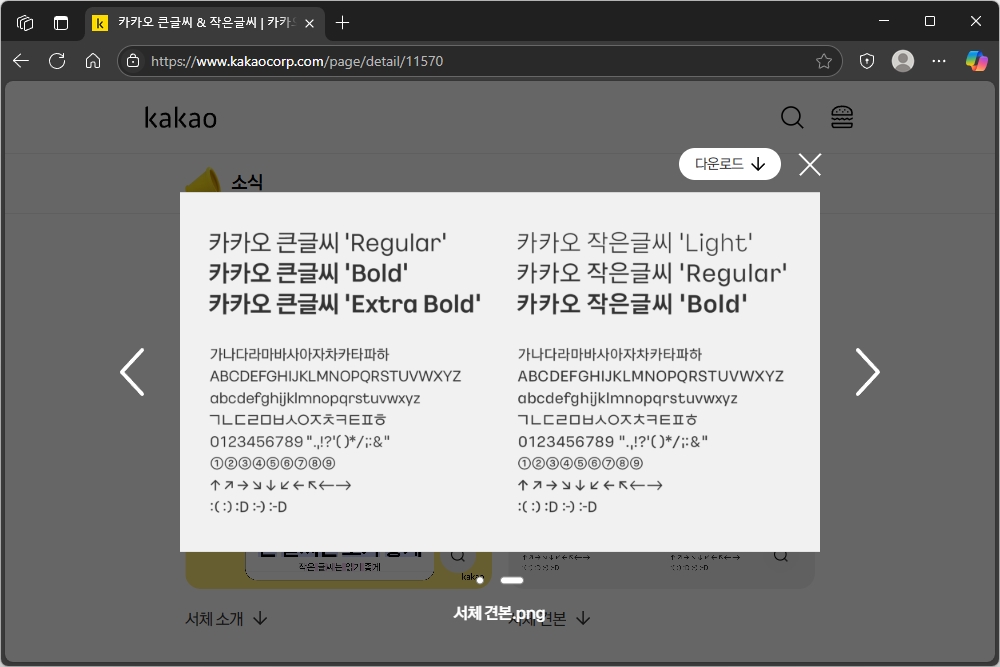The width and height of the screenshot is (1000, 667).
Task: Select the first carousel pagination dot
Action: click(480, 580)
